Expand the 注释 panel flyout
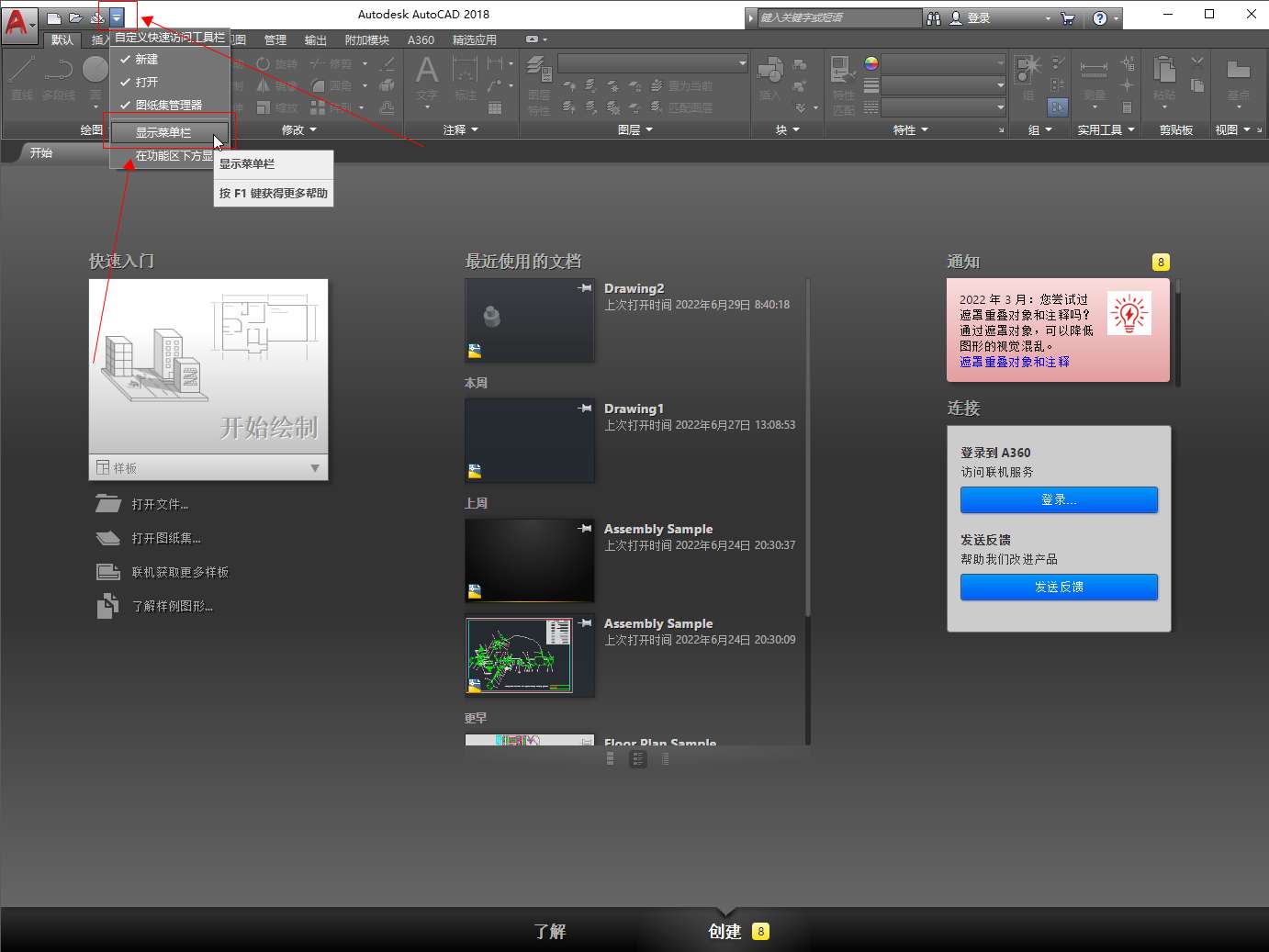1269x952 pixels. pyautogui.click(x=461, y=129)
